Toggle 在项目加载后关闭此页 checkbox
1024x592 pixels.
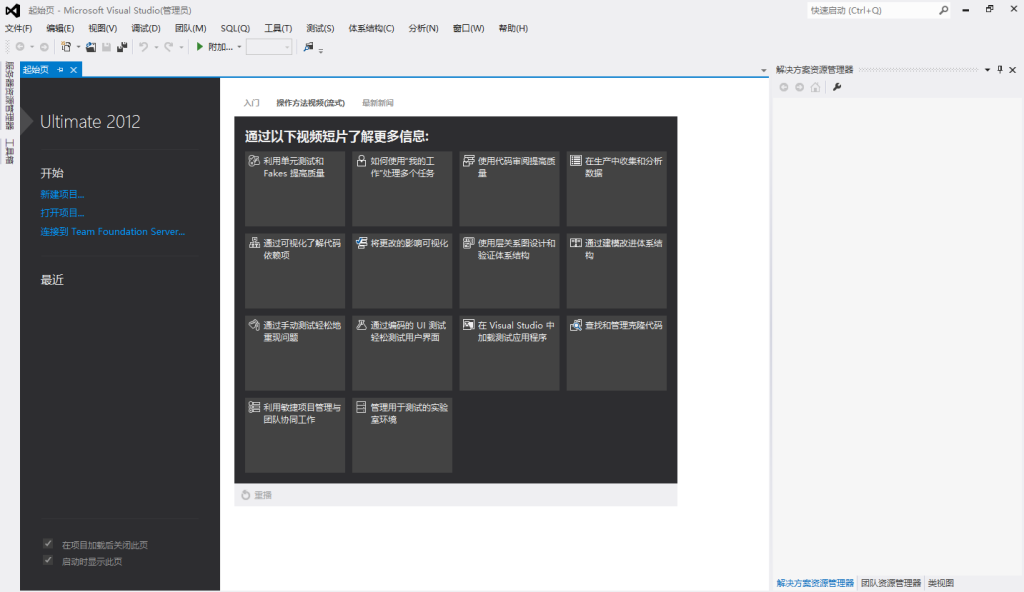point(48,544)
